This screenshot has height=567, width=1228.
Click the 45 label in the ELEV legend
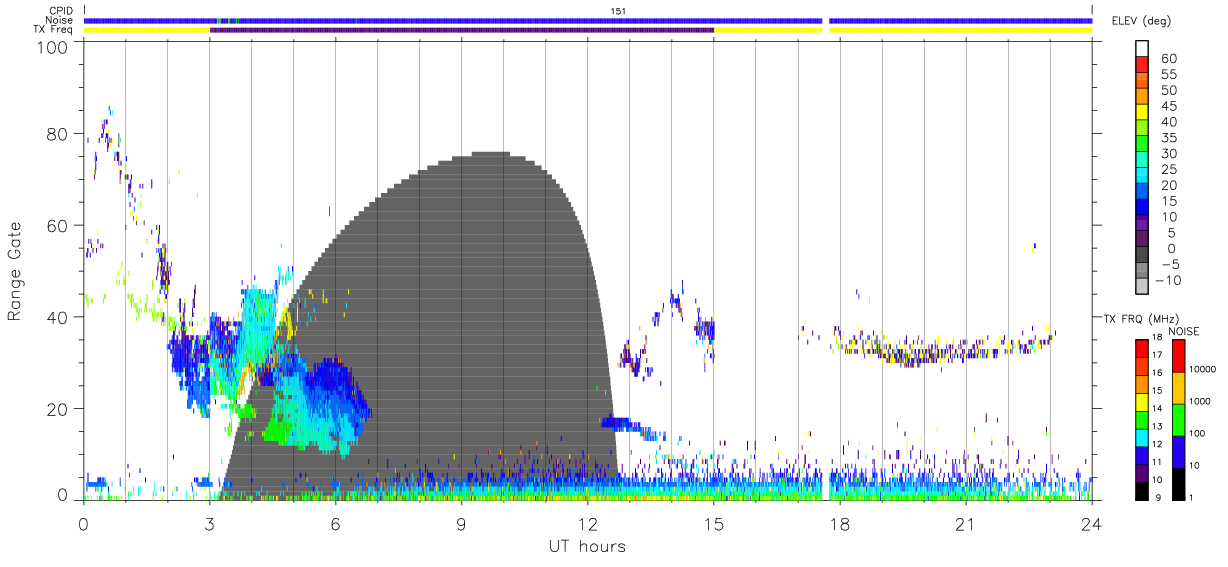(1168, 107)
